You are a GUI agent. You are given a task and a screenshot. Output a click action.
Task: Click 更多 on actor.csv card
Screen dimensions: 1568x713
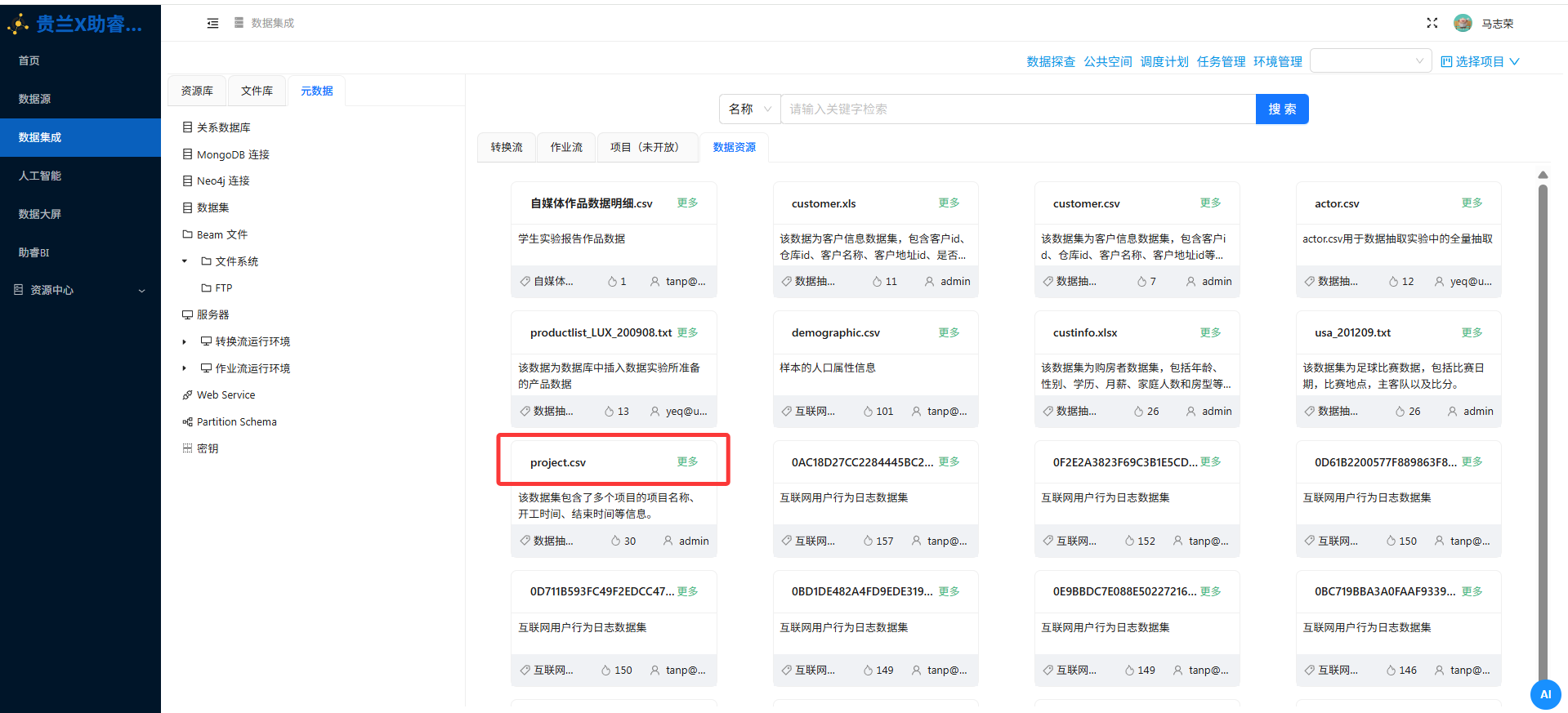click(x=1472, y=203)
